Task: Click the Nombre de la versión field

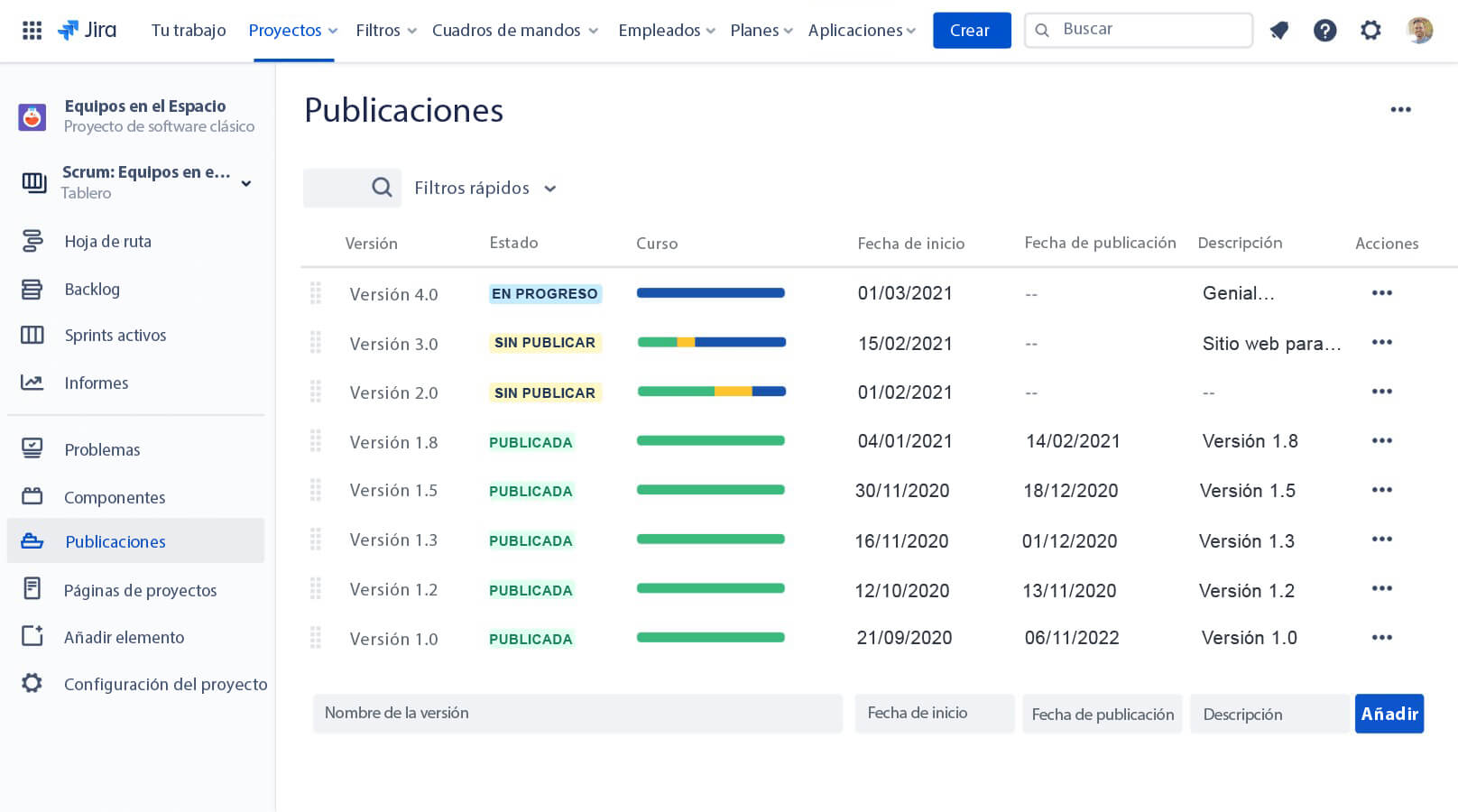Action: [577, 714]
